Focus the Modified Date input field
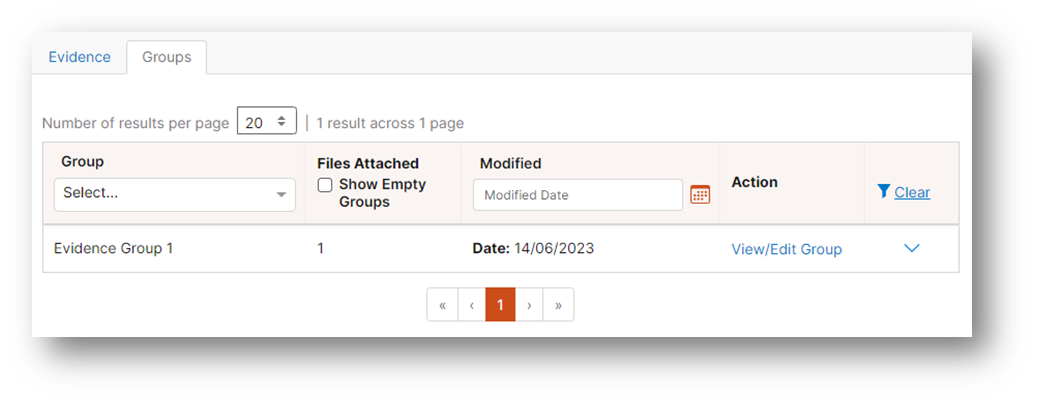 click(578, 195)
